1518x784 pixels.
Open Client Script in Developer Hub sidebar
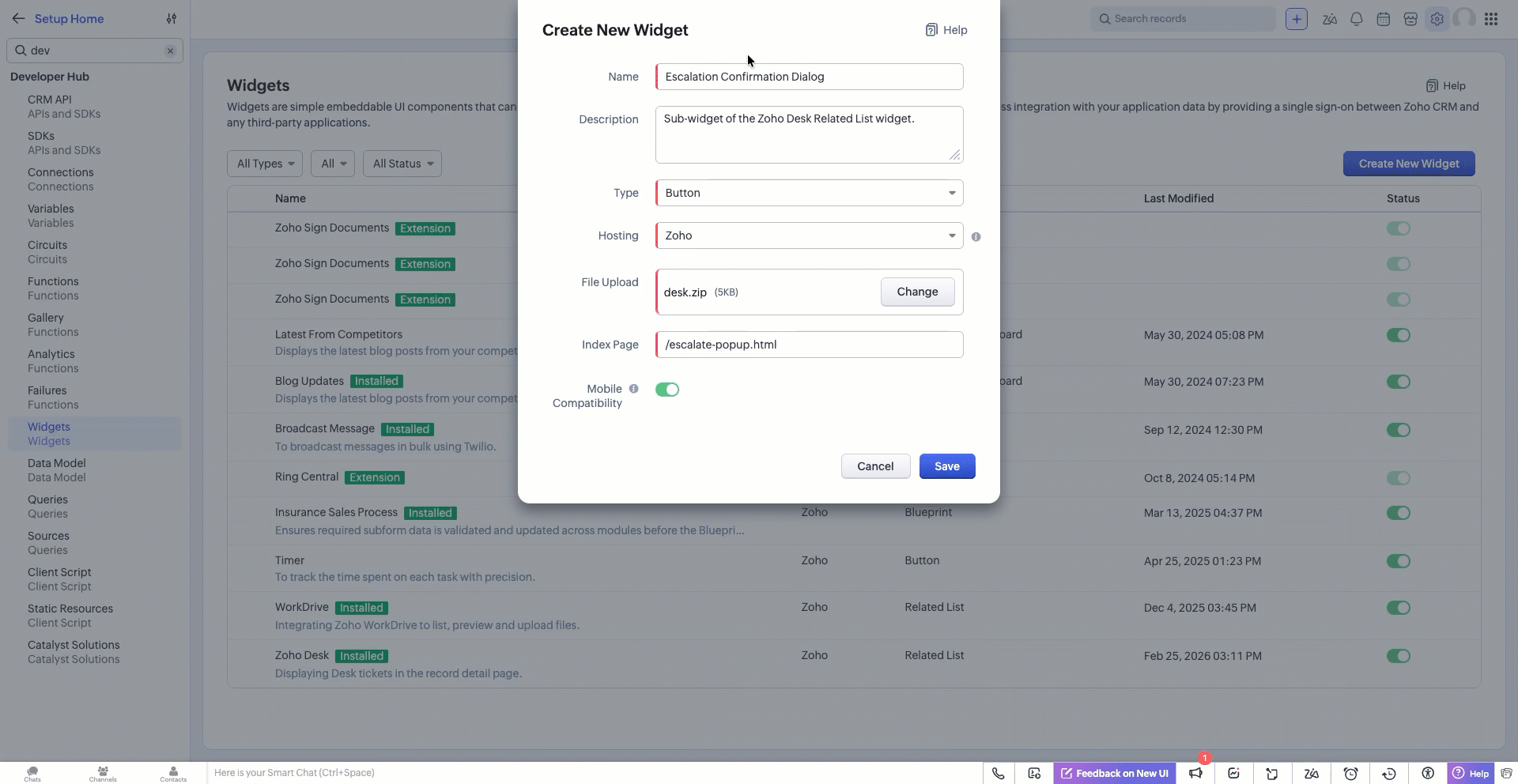[59, 572]
